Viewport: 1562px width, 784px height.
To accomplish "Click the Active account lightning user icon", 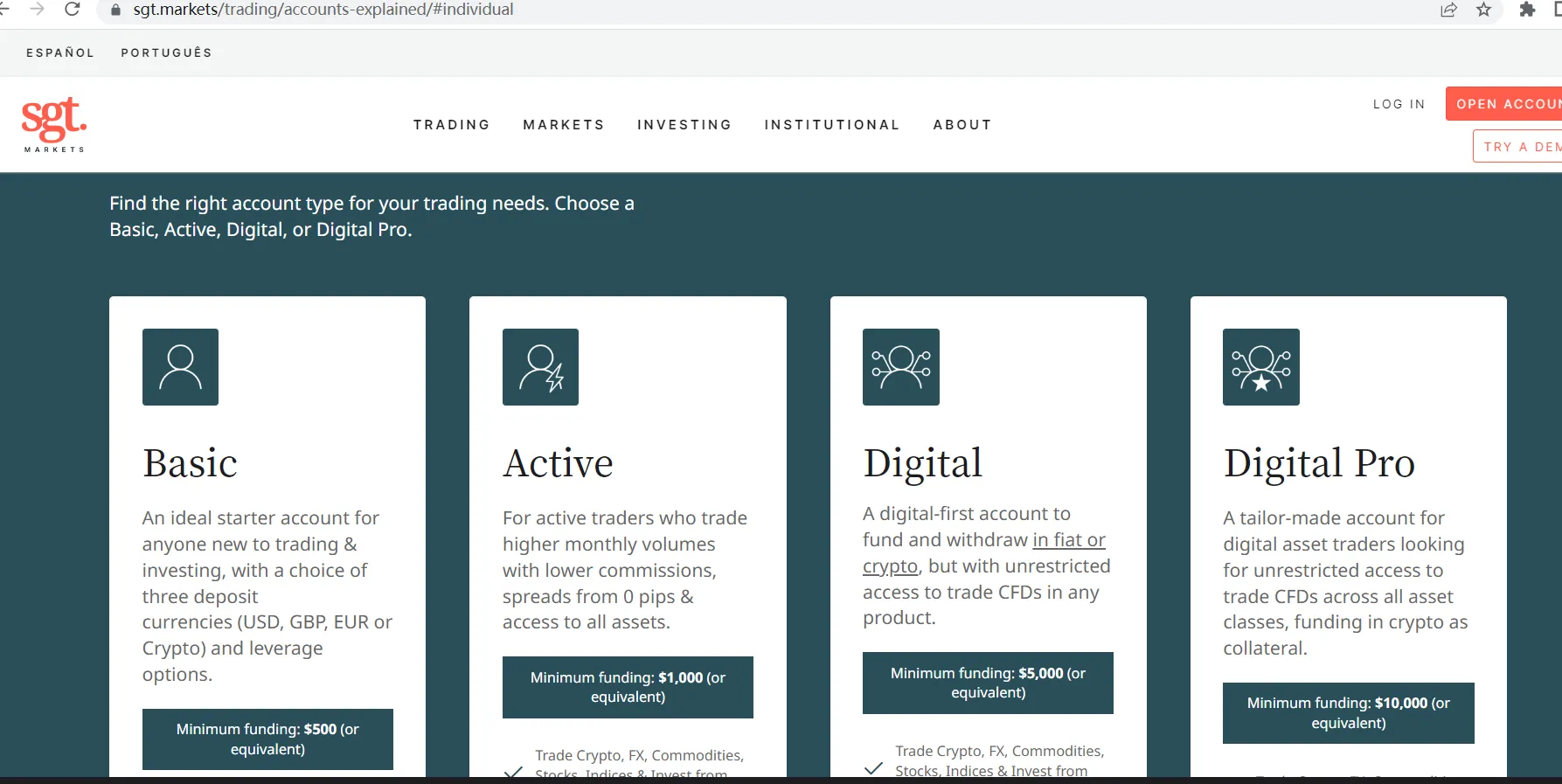I will coord(540,367).
